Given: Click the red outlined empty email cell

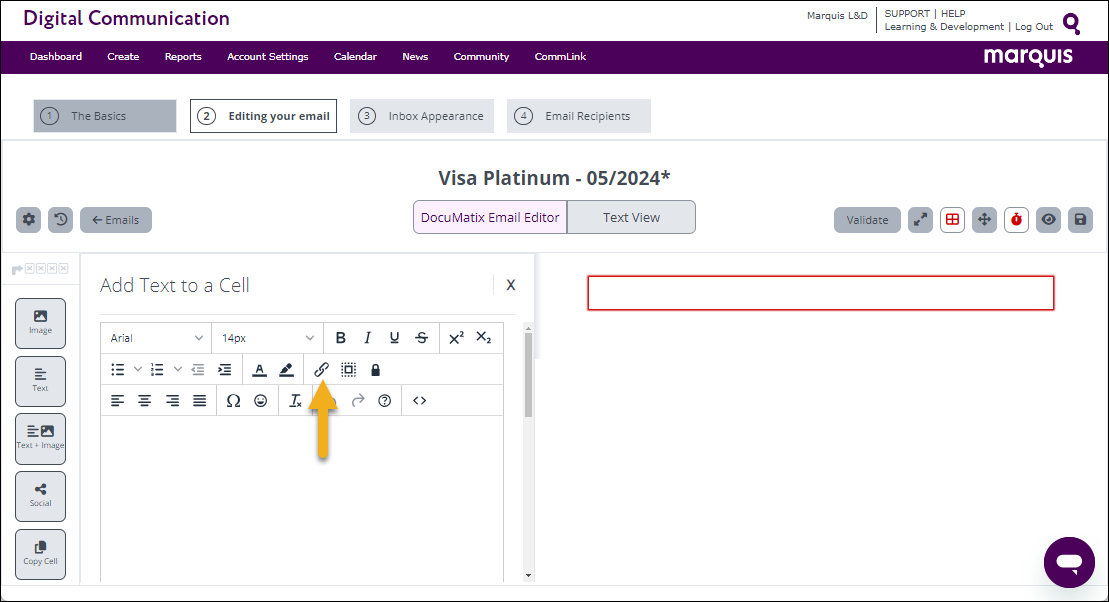Looking at the screenshot, I should 820,293.
